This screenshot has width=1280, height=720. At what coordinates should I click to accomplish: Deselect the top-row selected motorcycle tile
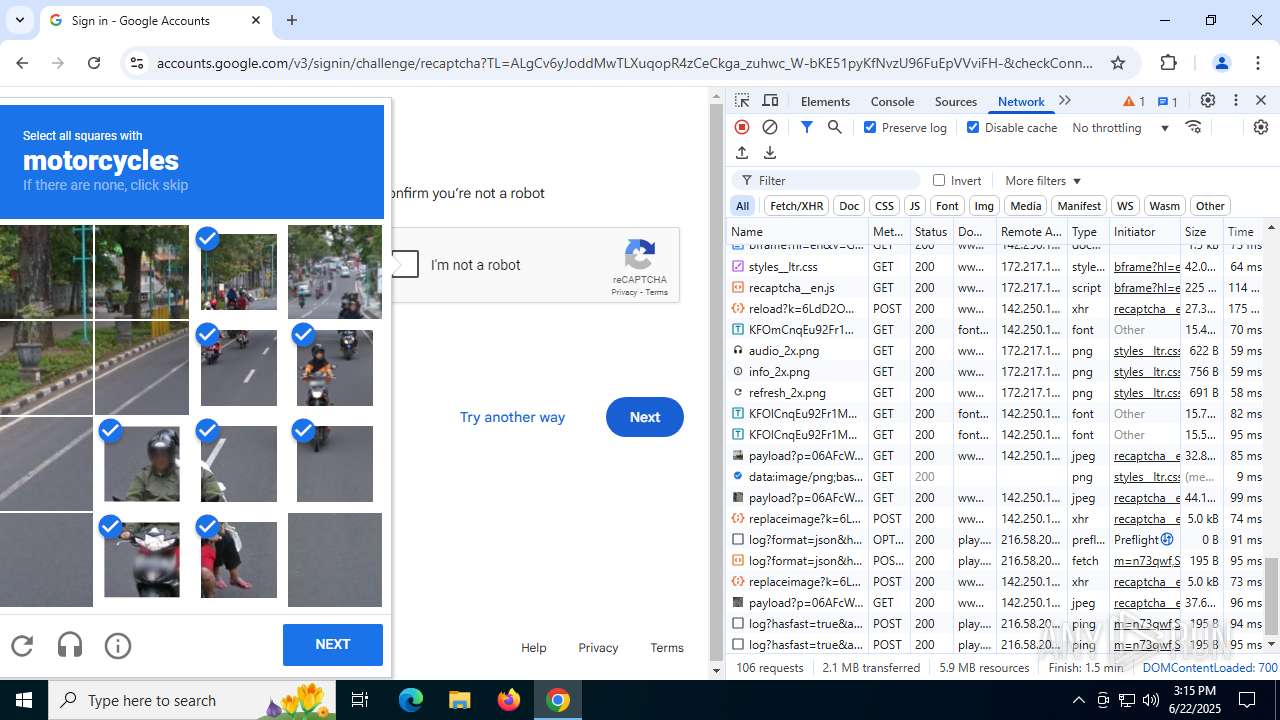point(238,272)
